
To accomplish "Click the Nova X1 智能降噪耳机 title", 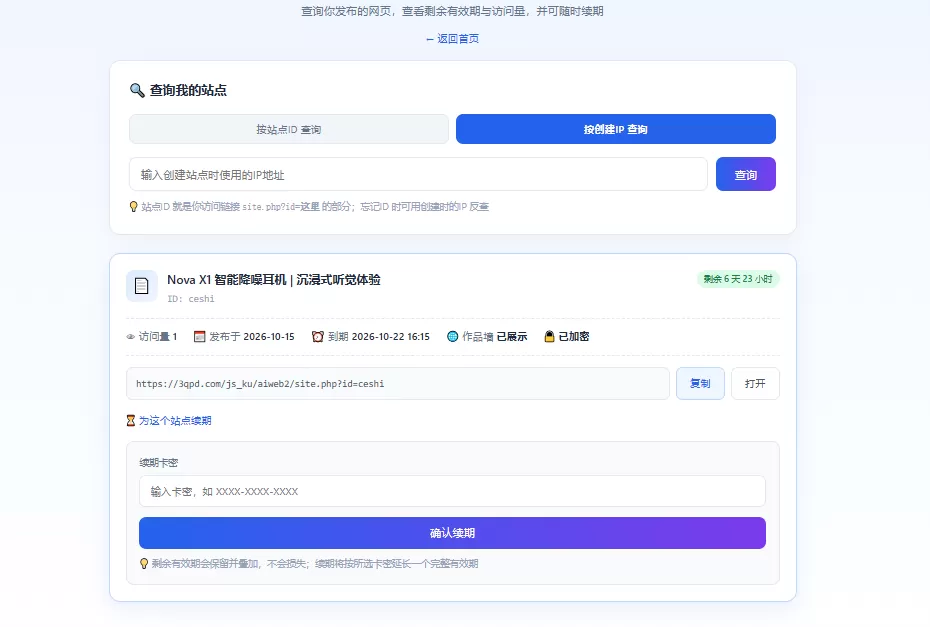I will 274,279.
